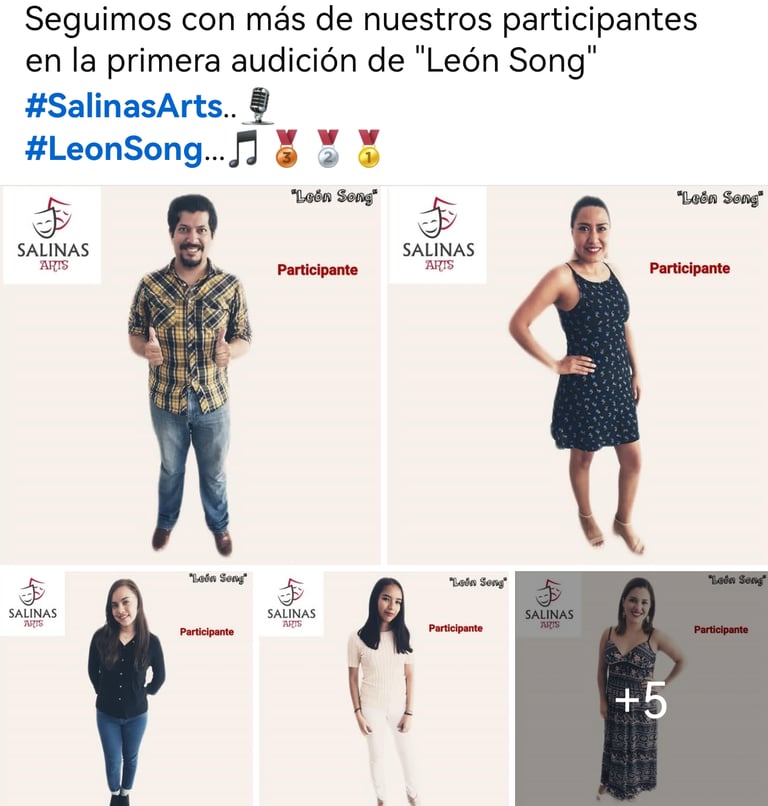Click the musical notes emoji
Image resolution: width=768 pixels, height=806 pixels.
[243, 149]
